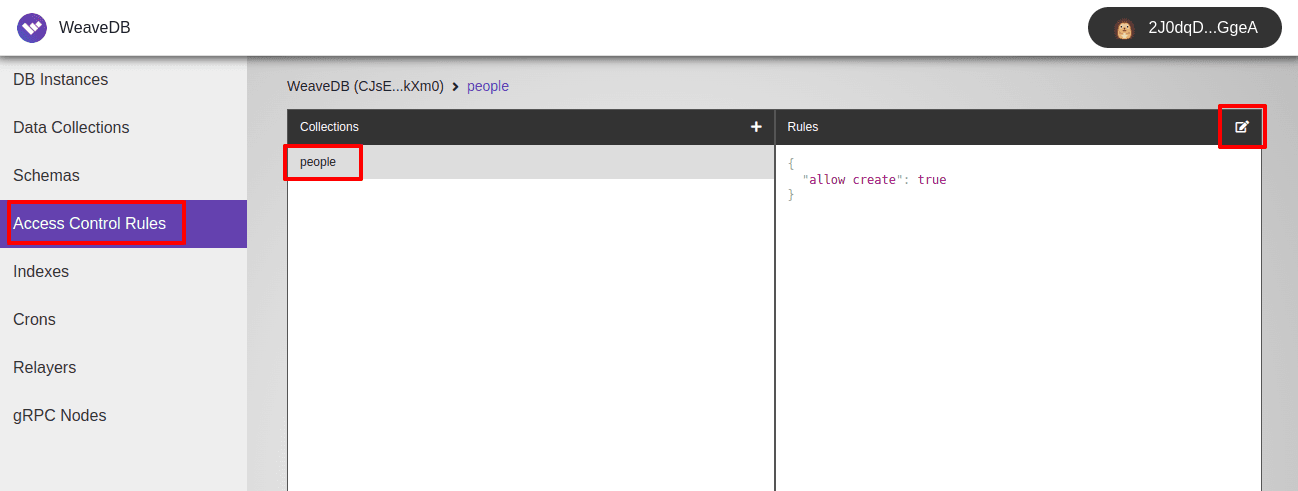
Task: Show the Relayers section
Action: tap(44, 368)
